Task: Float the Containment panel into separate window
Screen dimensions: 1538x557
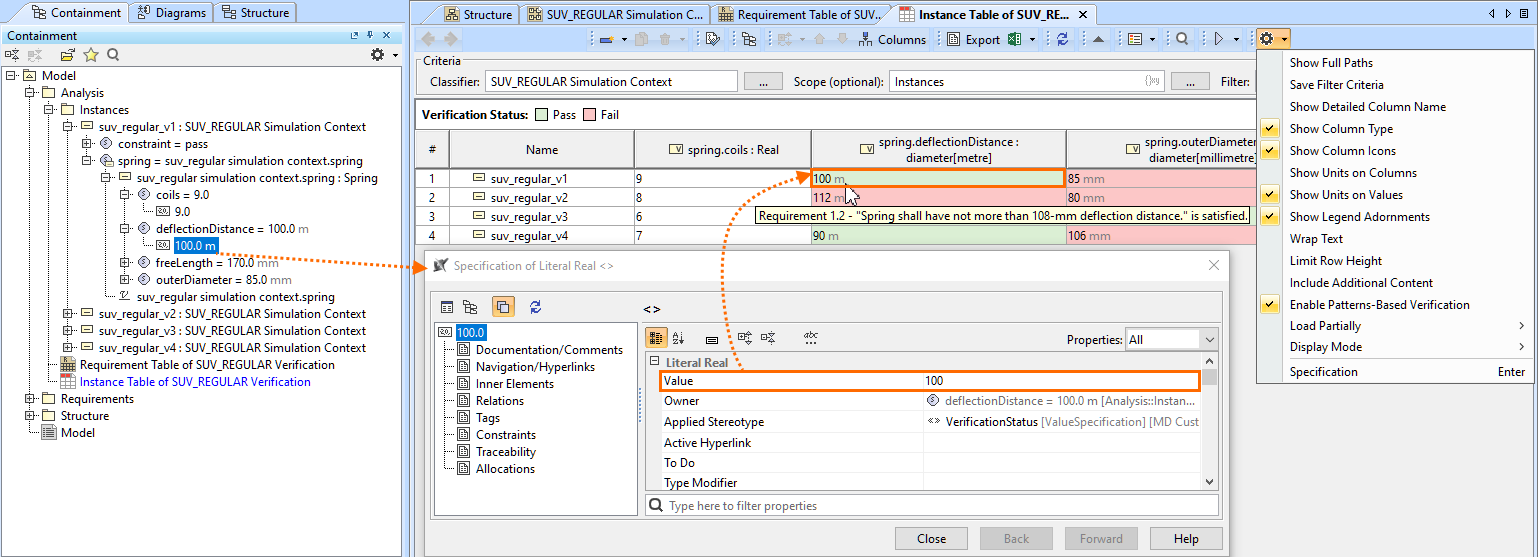Action: coord(355,36)
